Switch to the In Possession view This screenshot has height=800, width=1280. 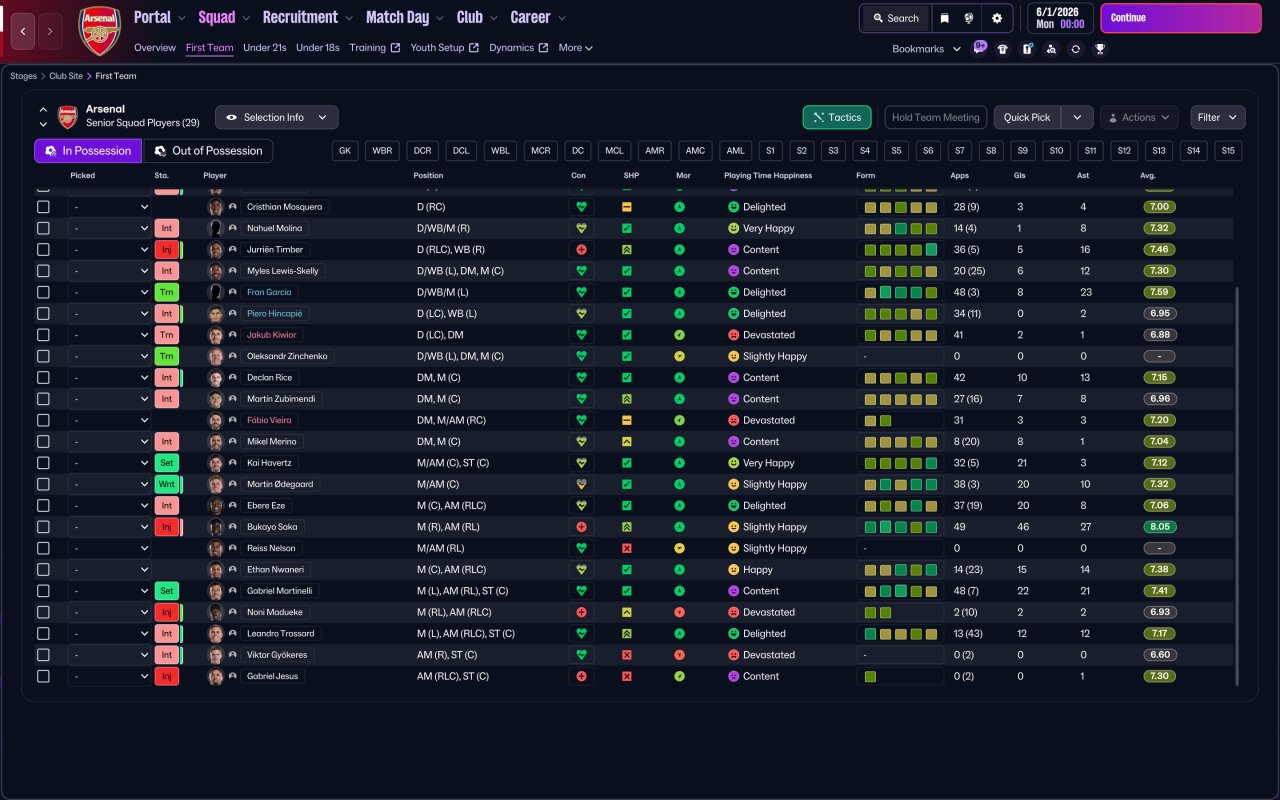coord(88,151)
